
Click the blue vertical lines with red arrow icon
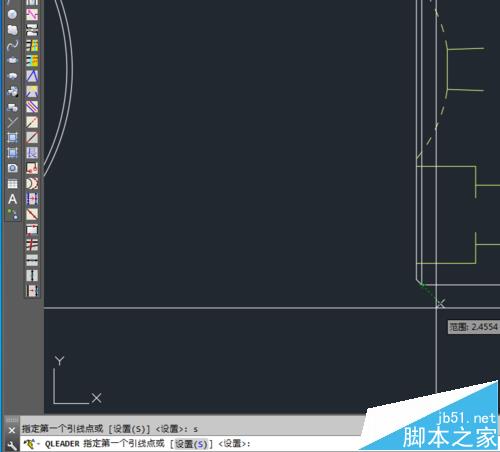point(32,199)
